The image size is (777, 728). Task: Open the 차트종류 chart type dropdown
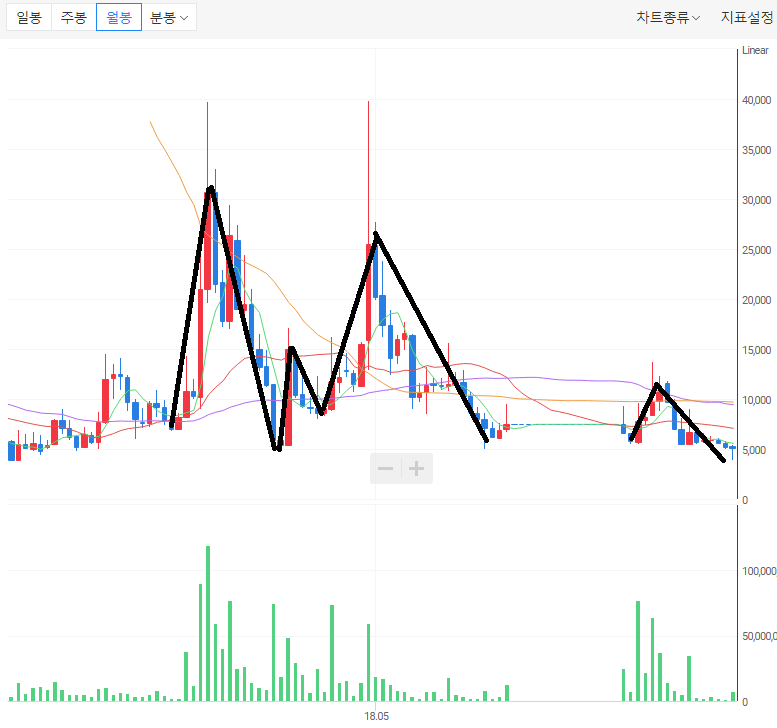point(667,18)
